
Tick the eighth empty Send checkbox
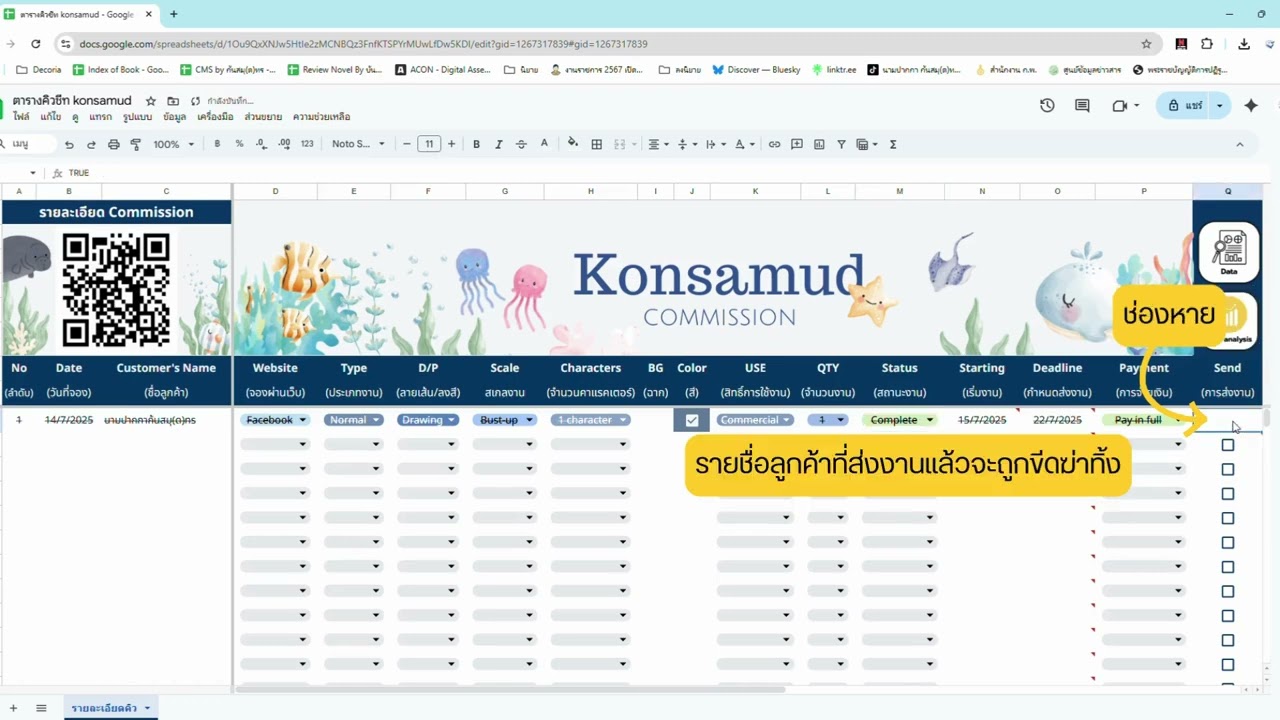tap(1228, 616)
